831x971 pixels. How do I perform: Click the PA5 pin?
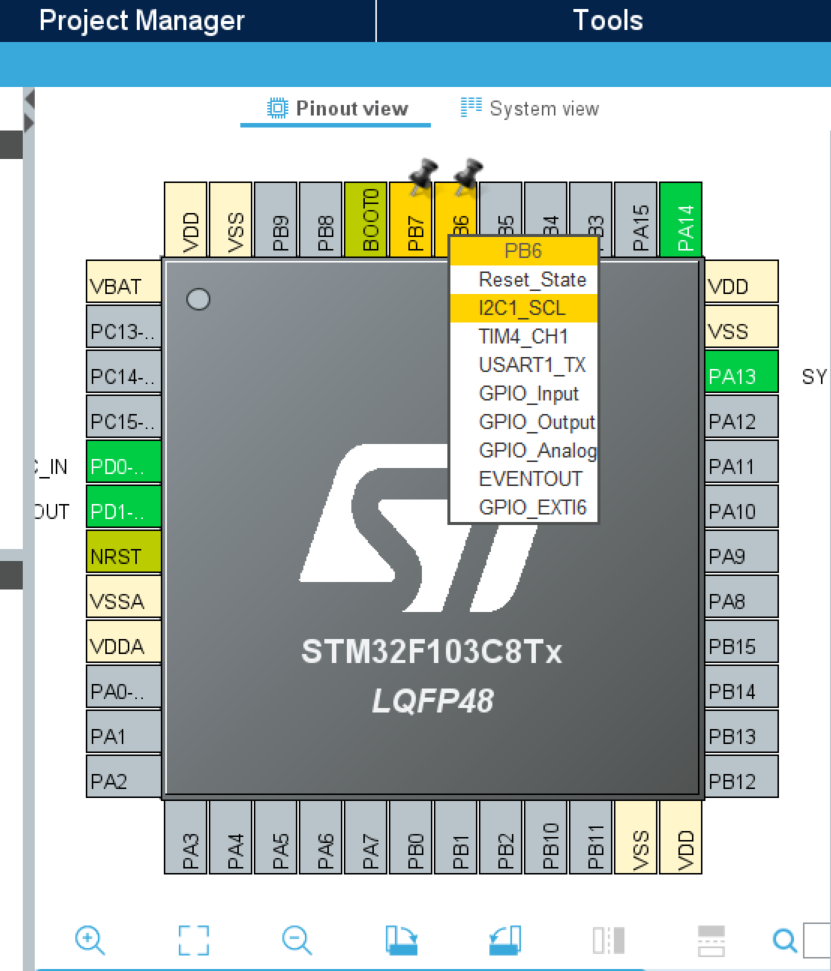pyautogui.click(x=276, y=837)
